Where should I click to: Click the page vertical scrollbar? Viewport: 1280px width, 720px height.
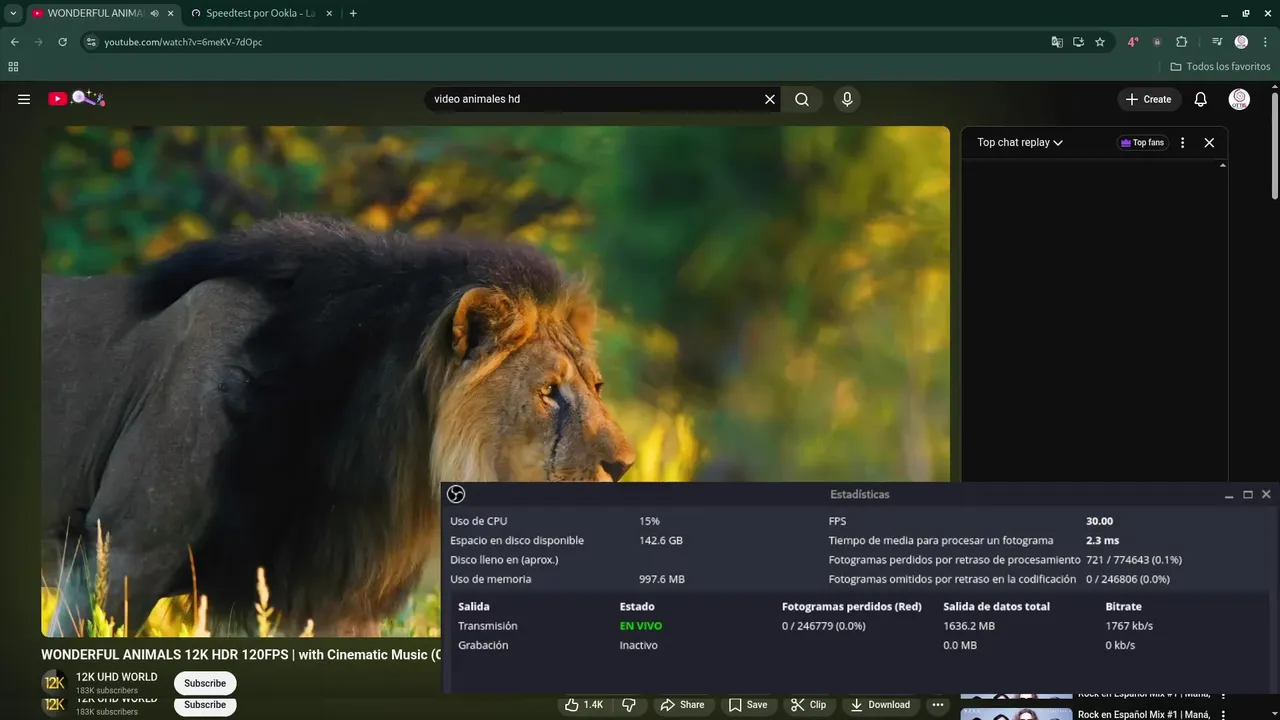click(x=1274, y=145)
